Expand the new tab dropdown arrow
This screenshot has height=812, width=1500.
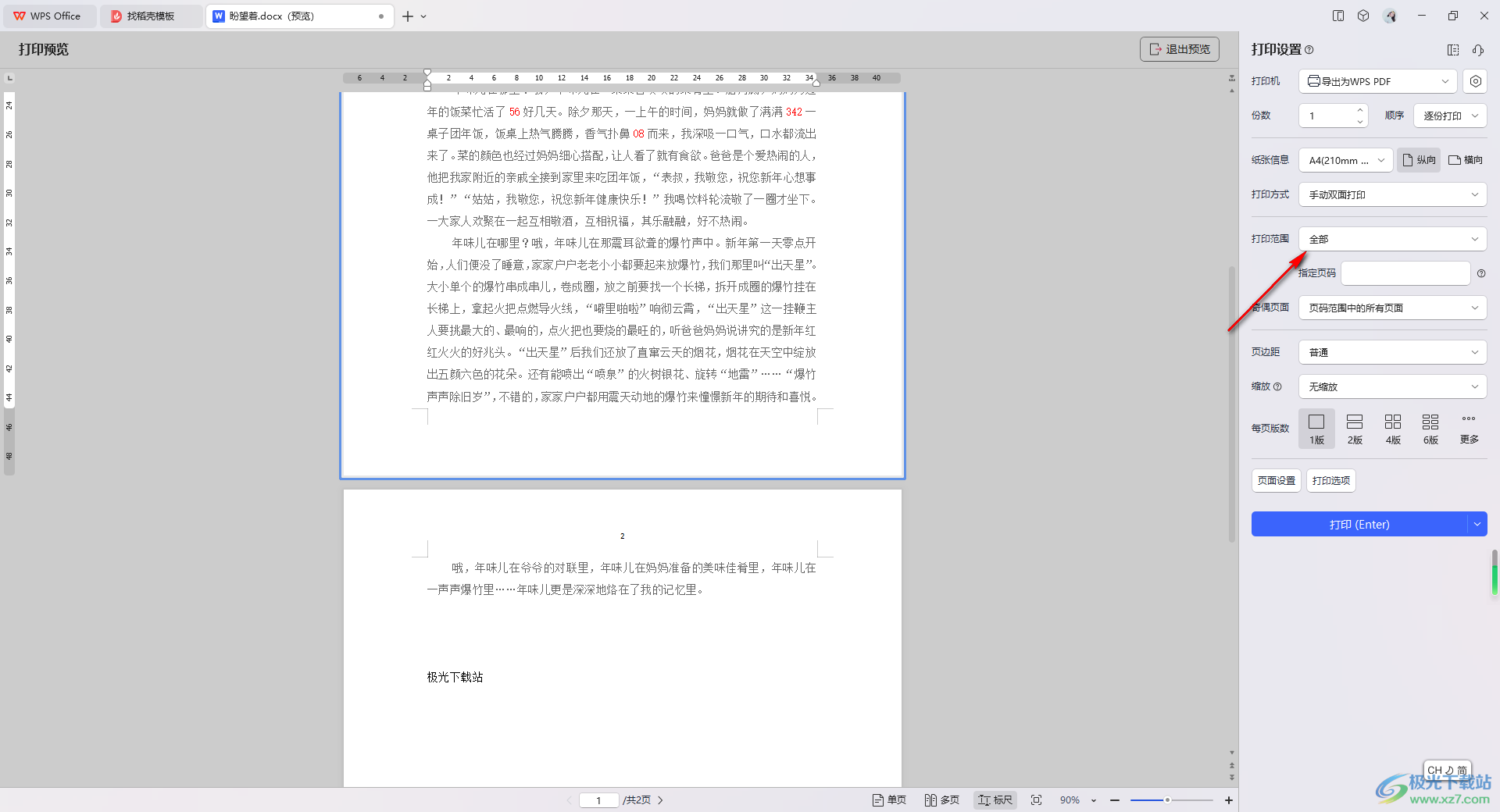tap(423, 16)
